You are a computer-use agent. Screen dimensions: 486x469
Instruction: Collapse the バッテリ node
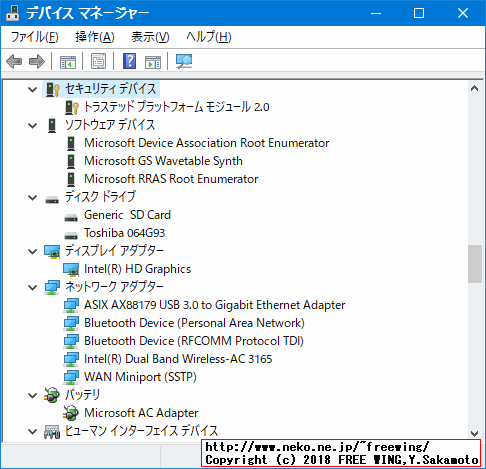point(32,396)
